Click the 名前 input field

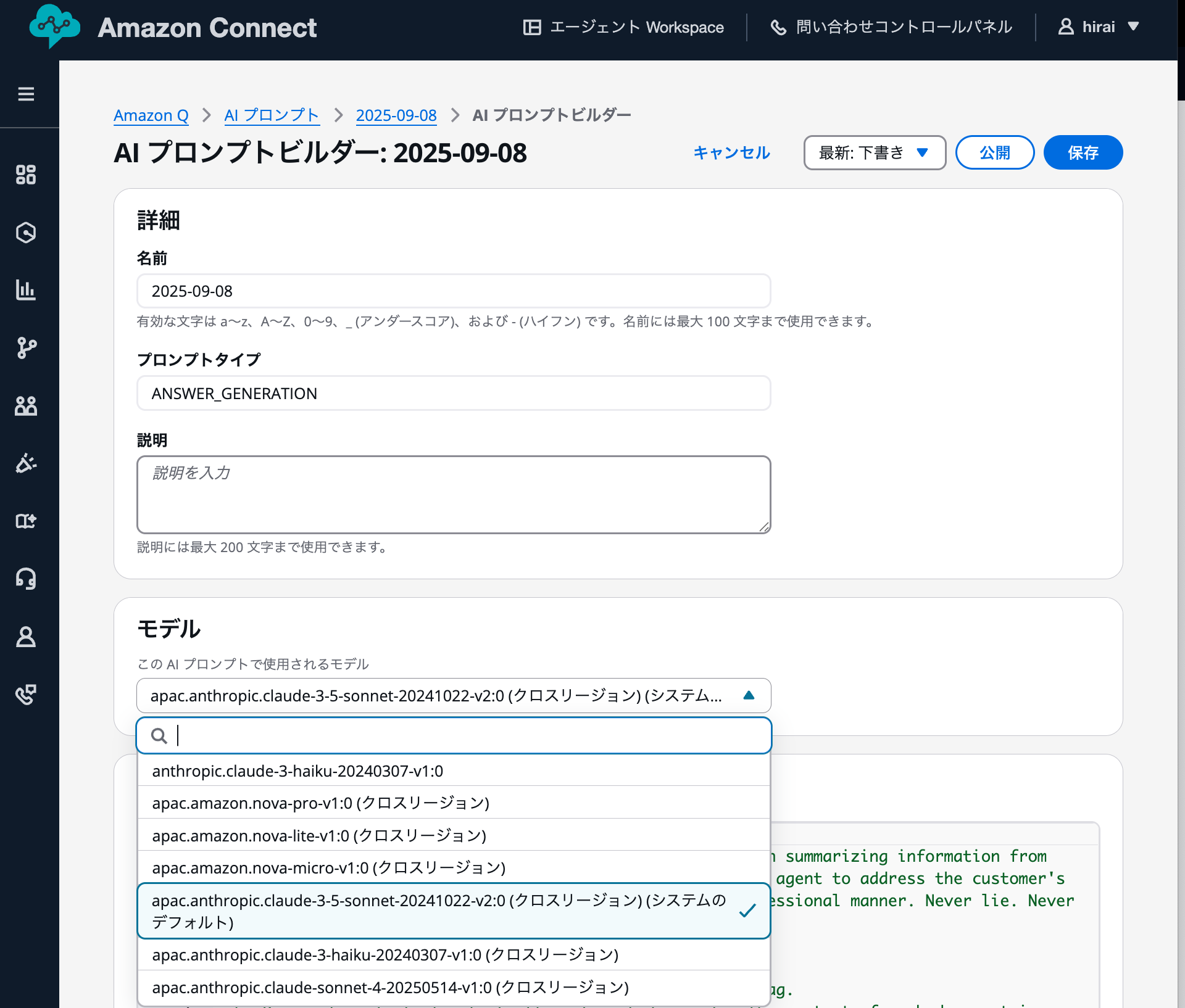coord(454,291)
